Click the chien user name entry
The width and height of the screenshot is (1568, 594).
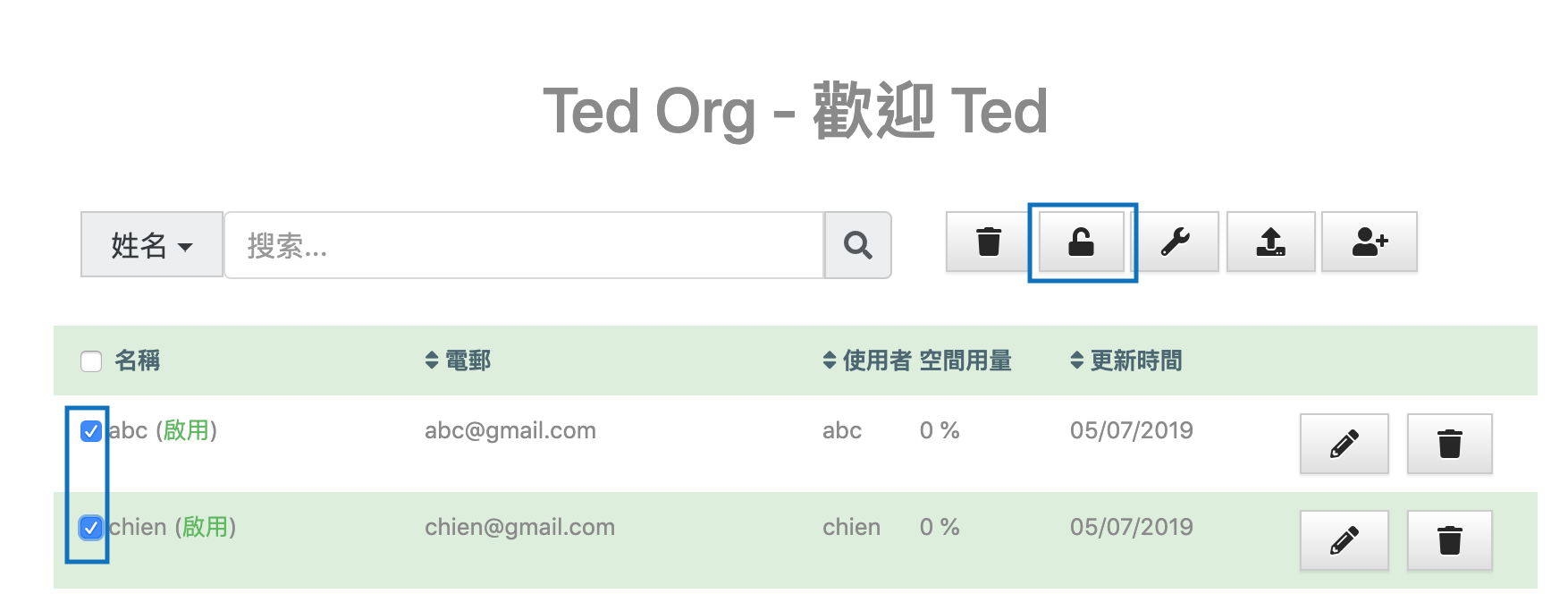coord(139,527)
